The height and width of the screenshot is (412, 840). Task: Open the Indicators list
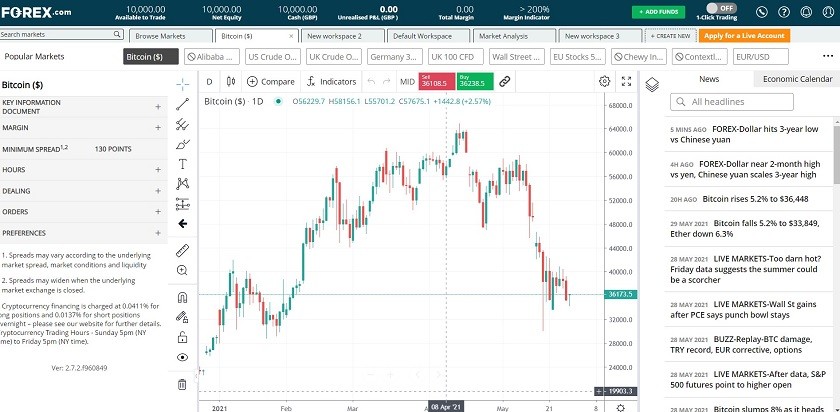[x=331, y=81]
